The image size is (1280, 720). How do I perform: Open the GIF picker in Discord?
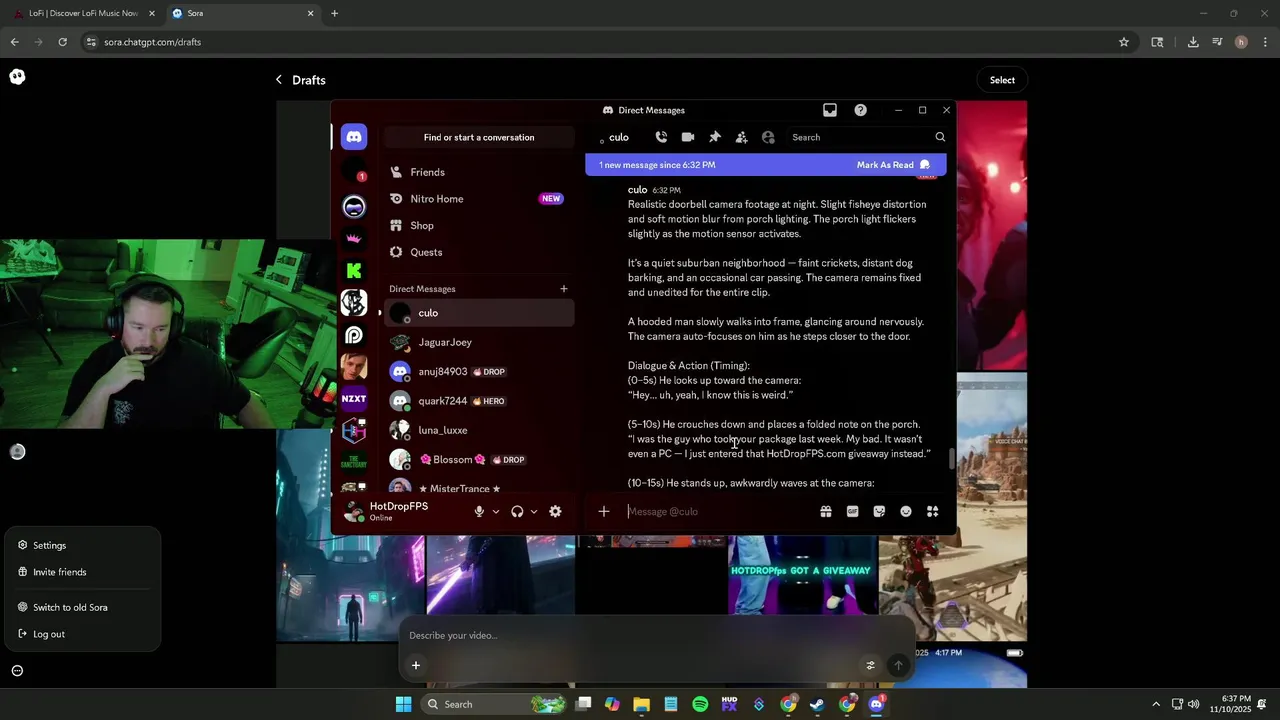[x=852, y=511]
